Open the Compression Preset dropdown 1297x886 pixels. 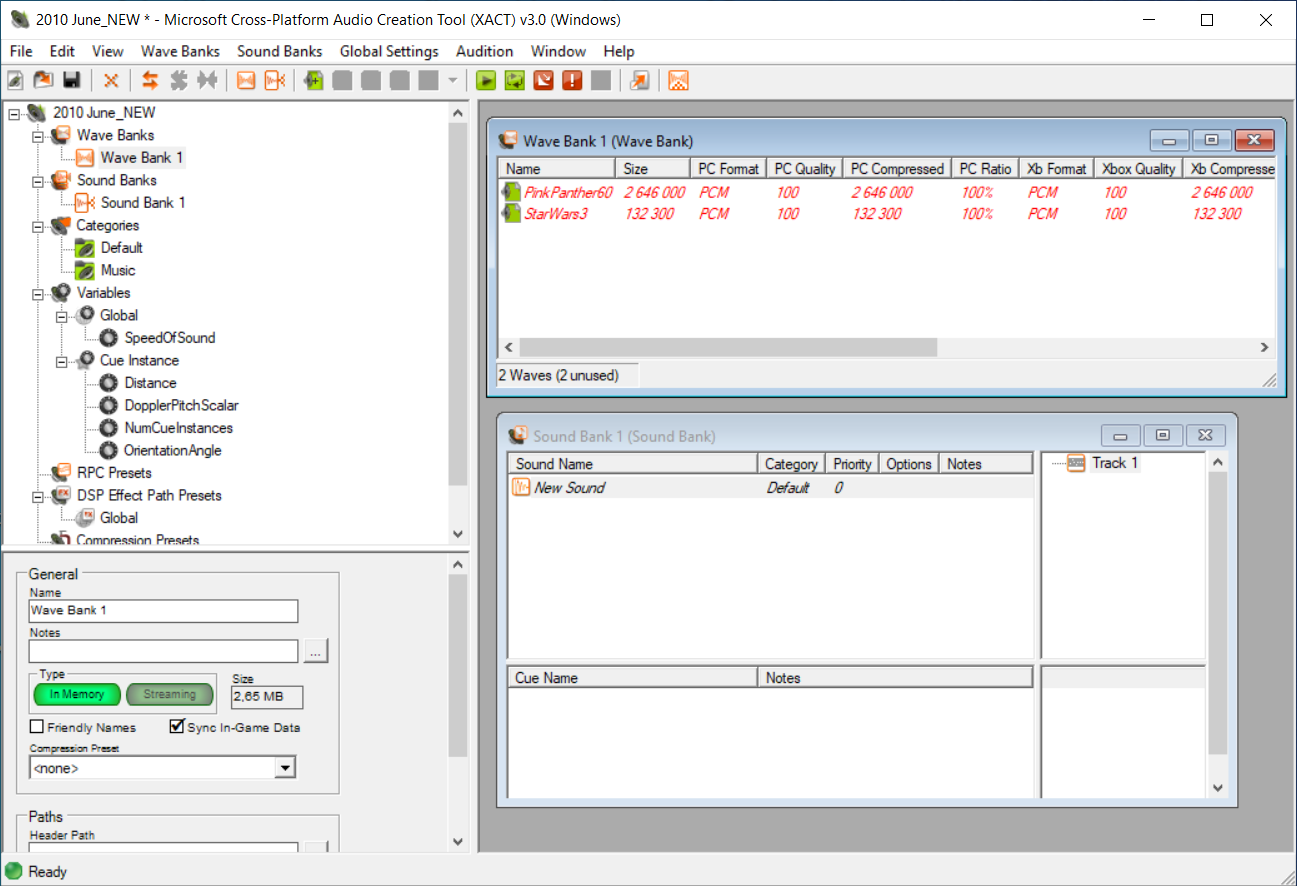click(x=285, y=768)
